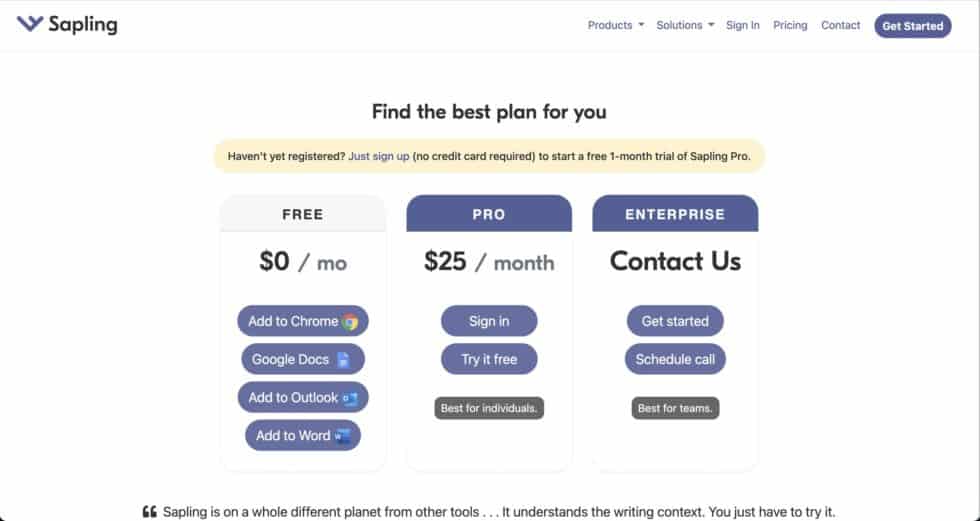Click the Enterprise Get started button
980x521 pixels.
(x=675, y=321)
